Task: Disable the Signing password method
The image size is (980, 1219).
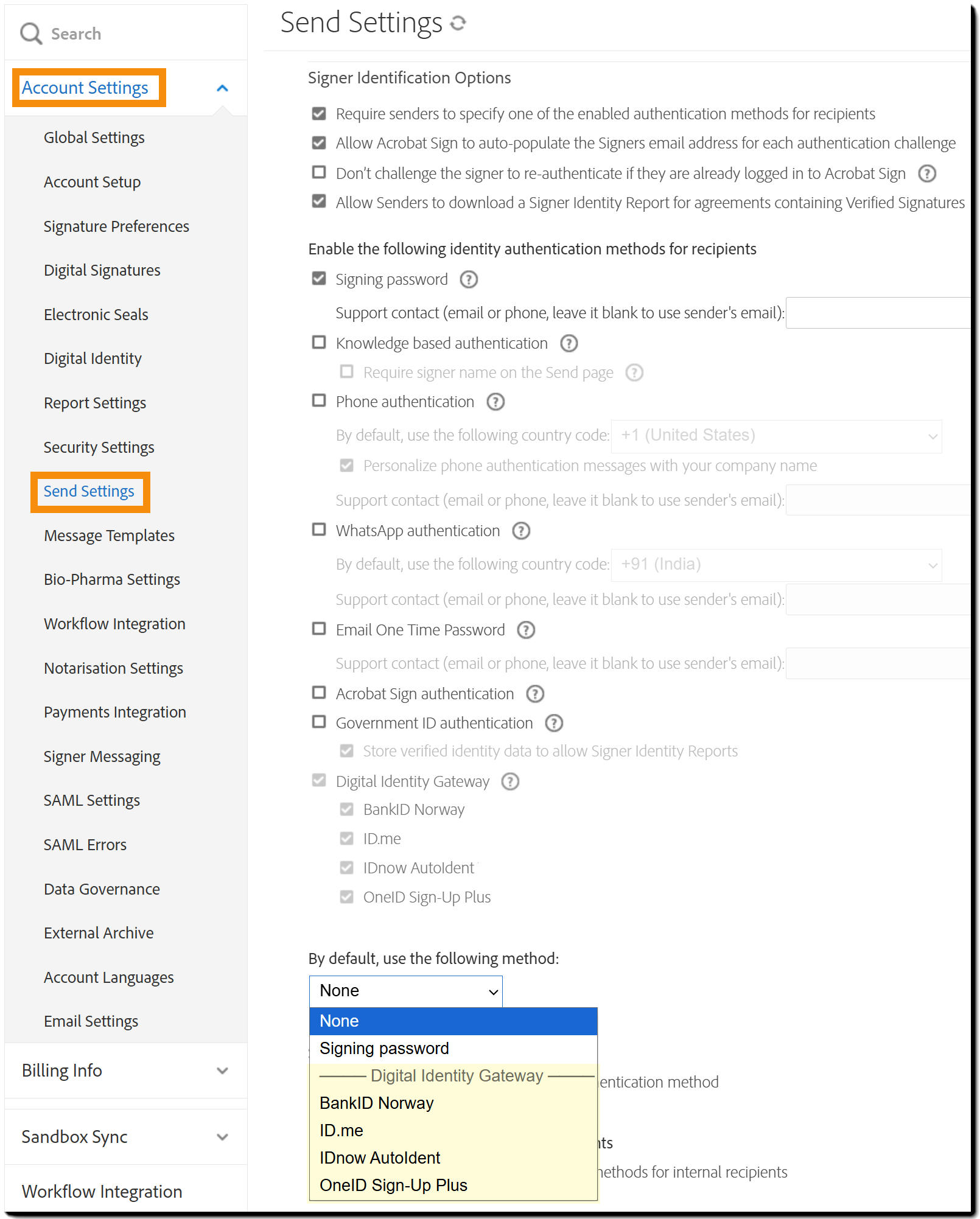Action: 318,279
